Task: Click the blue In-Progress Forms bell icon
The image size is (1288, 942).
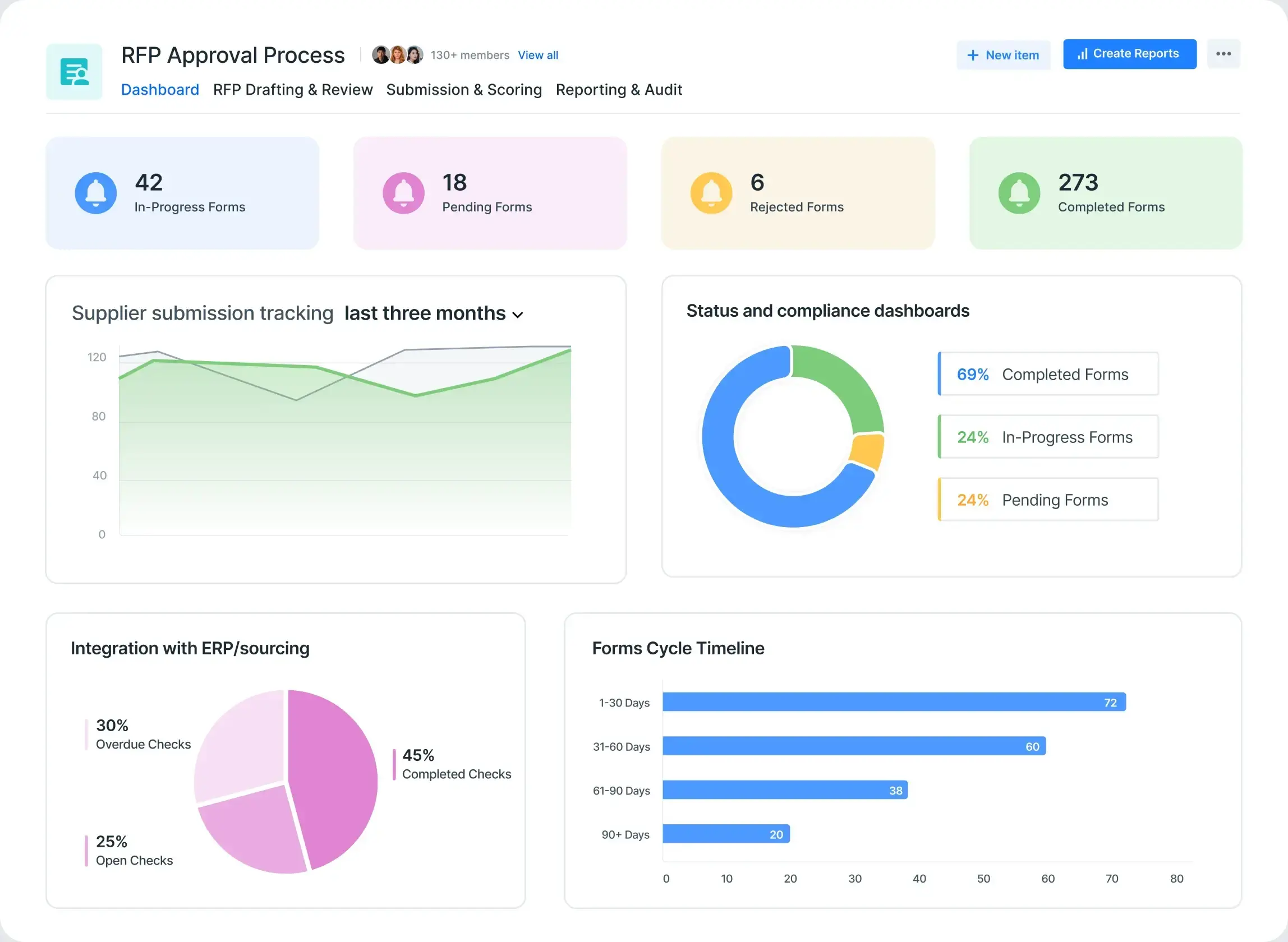Action: click(96, 193)
